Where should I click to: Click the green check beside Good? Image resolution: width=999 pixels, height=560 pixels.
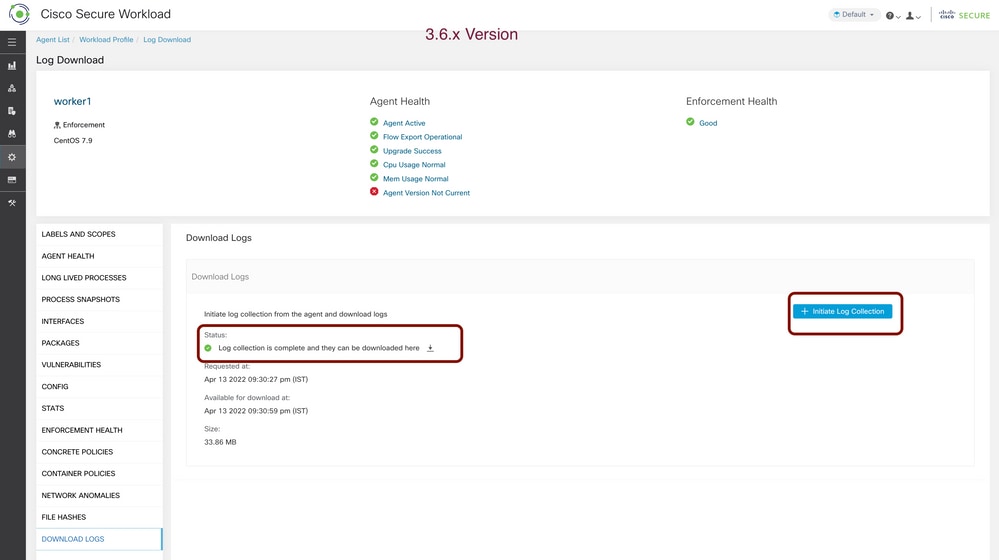pyautogui.click(x=690, y=122)
